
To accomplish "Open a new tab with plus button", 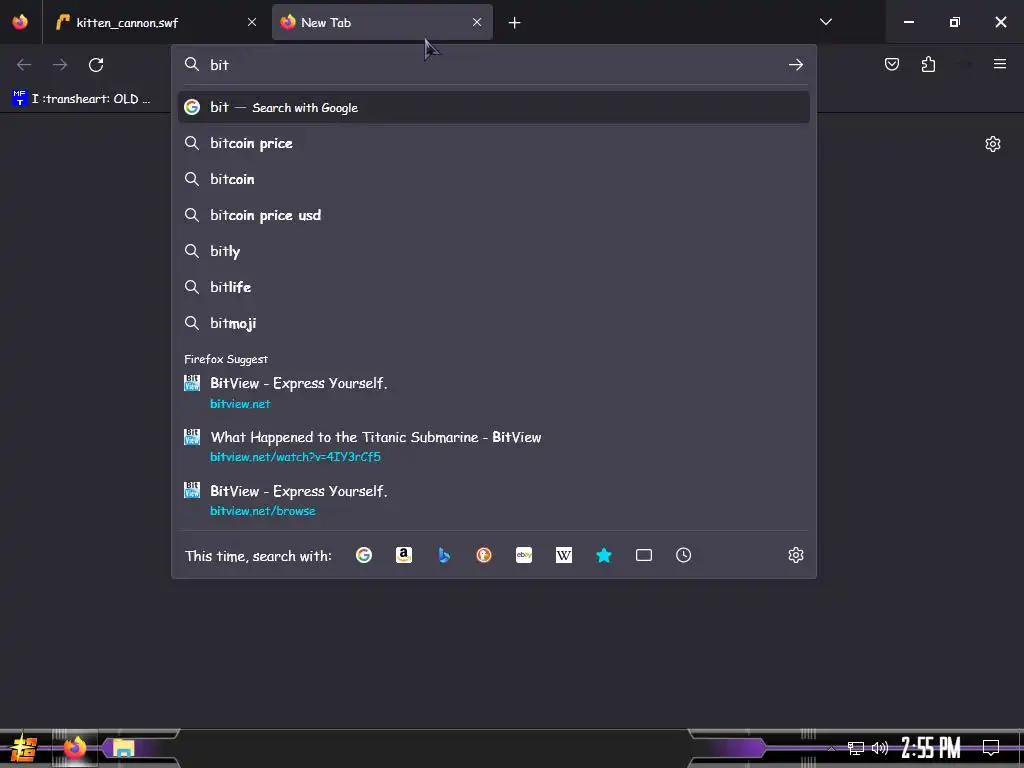I will (515, 23).
